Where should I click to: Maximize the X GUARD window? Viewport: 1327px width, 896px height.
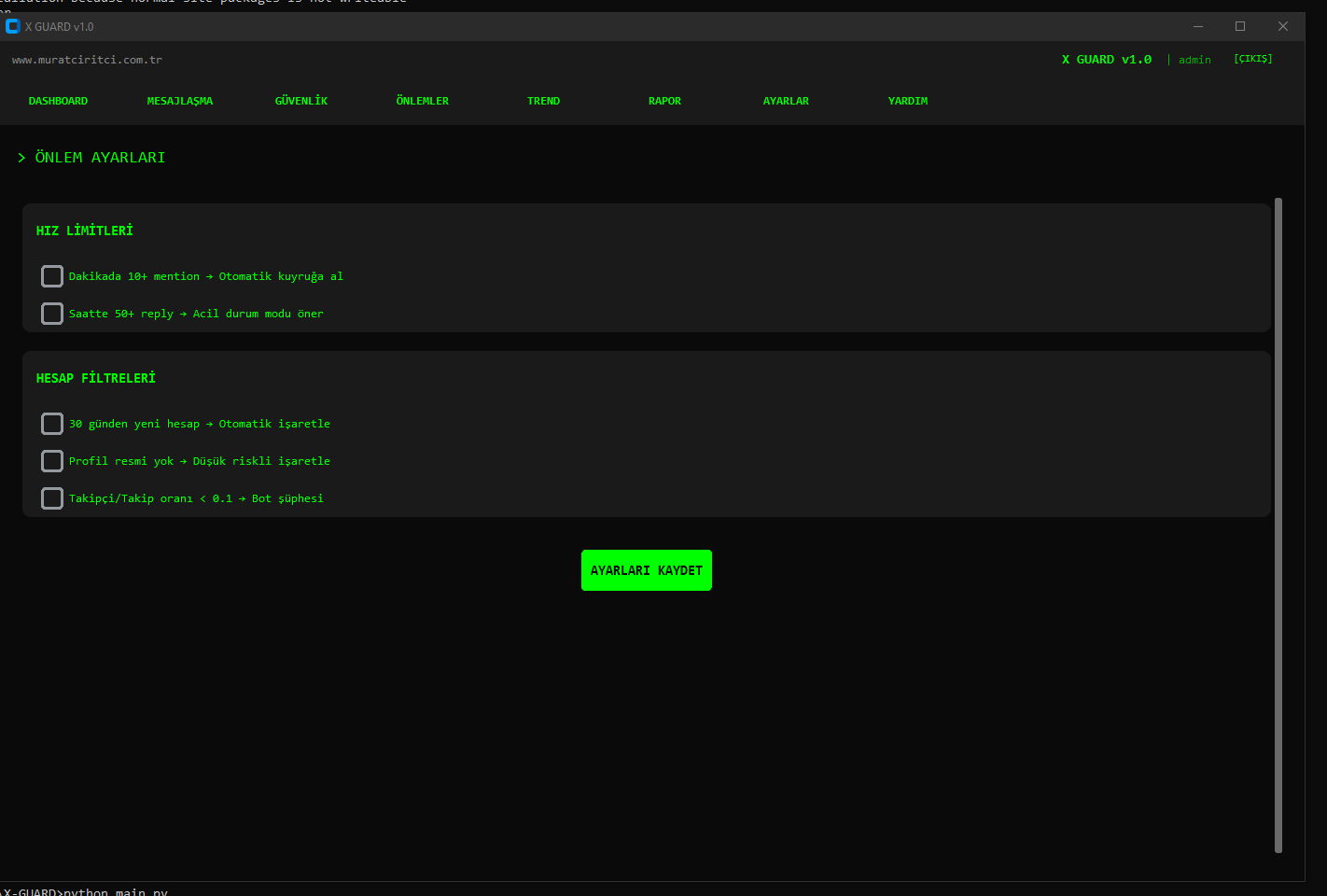(1240, 26)
